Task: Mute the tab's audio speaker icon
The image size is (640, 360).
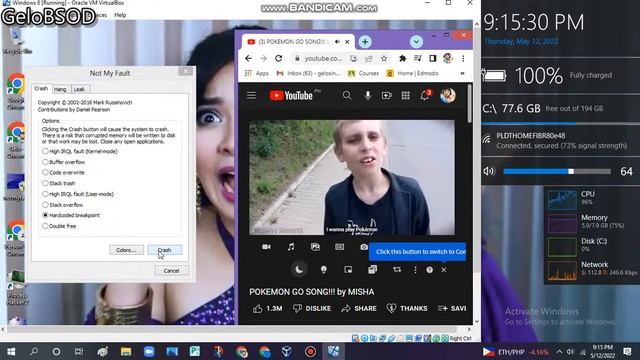Action: 338,42
